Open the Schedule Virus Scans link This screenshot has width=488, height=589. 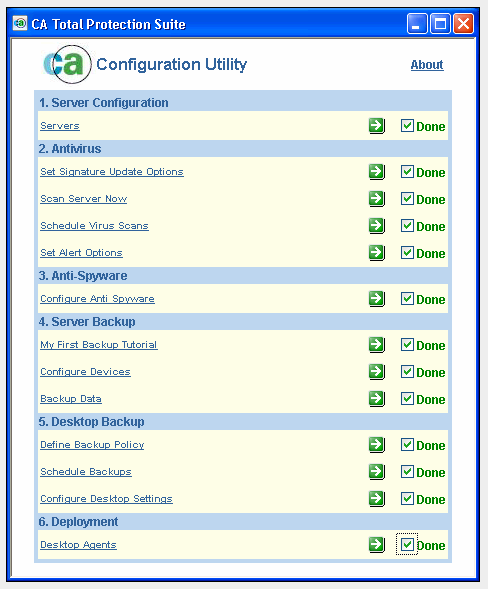94,226
